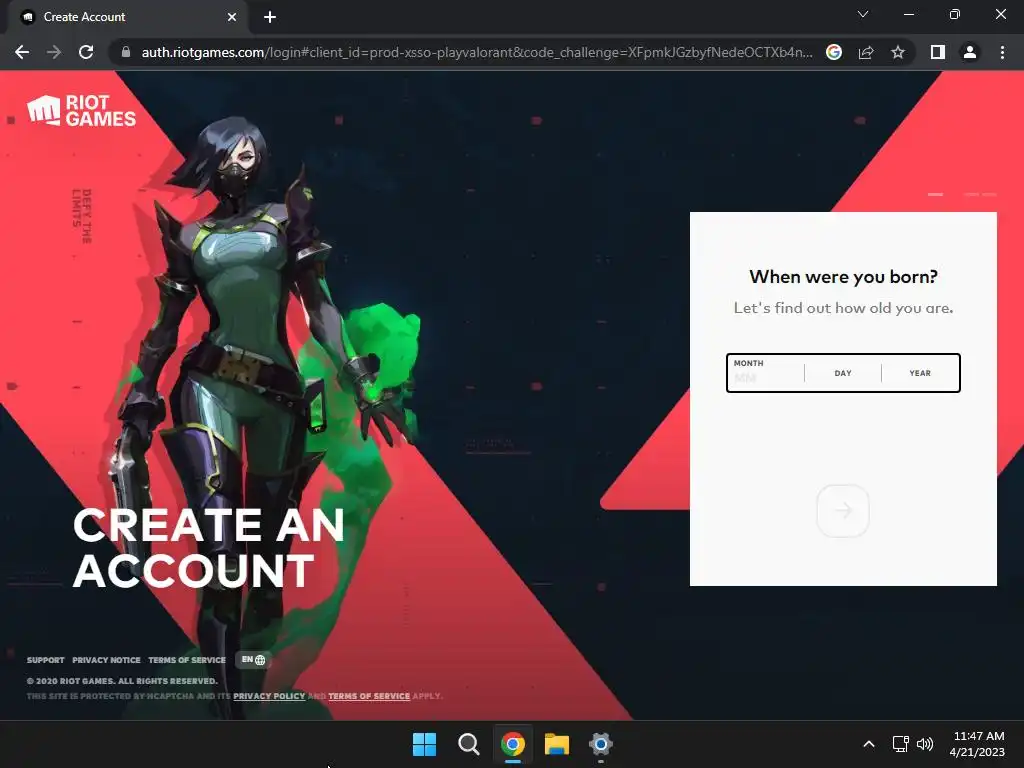Open the Privacy Notice link
The height and width of the screenshot is (768, 1024).
[106, 660]
